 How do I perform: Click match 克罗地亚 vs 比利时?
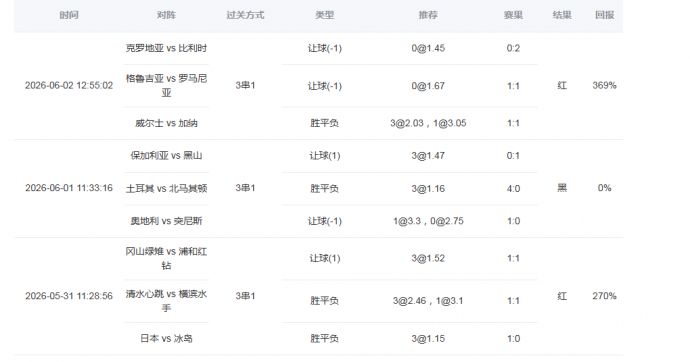(166, 48)
